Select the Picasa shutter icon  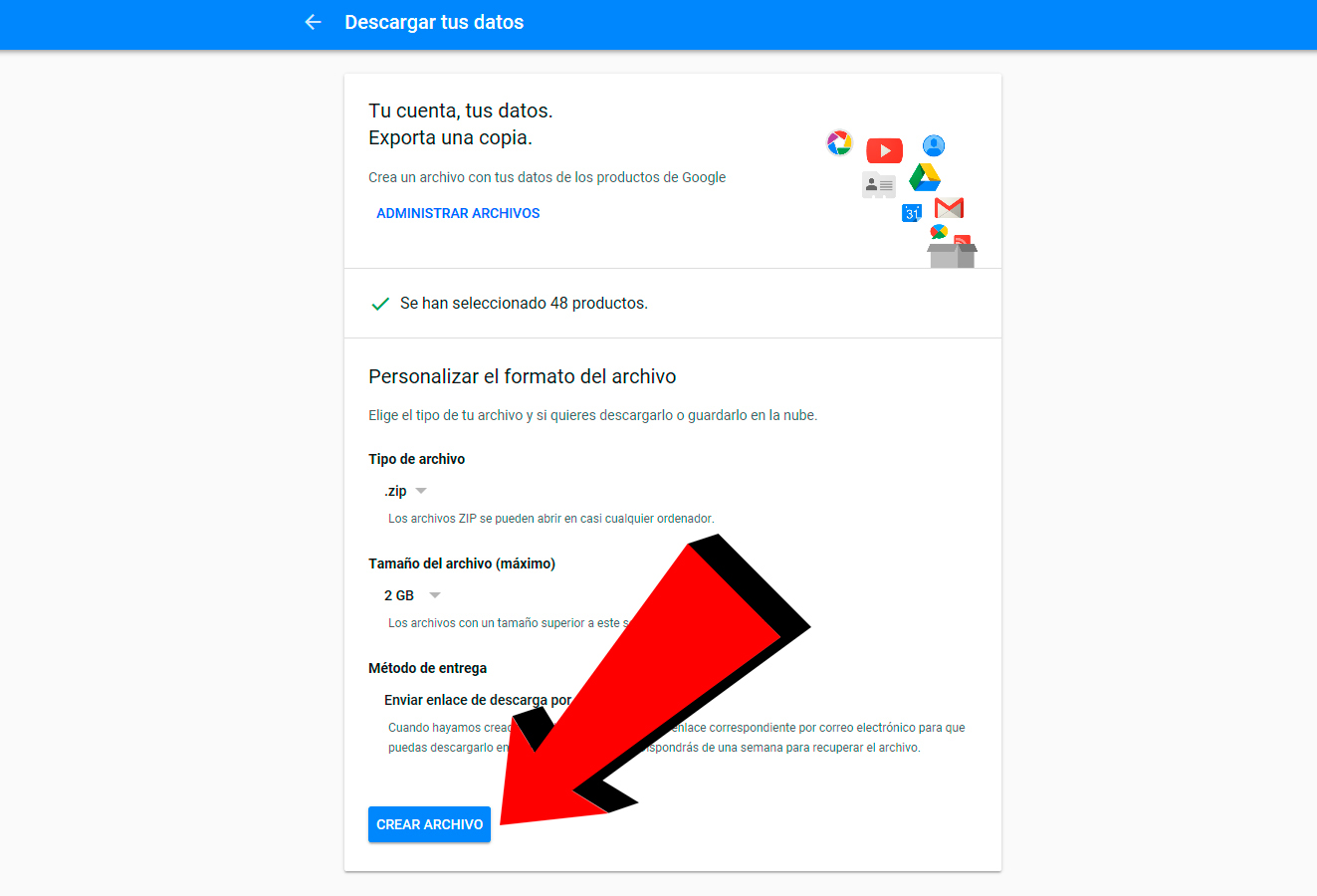(839, 142)
